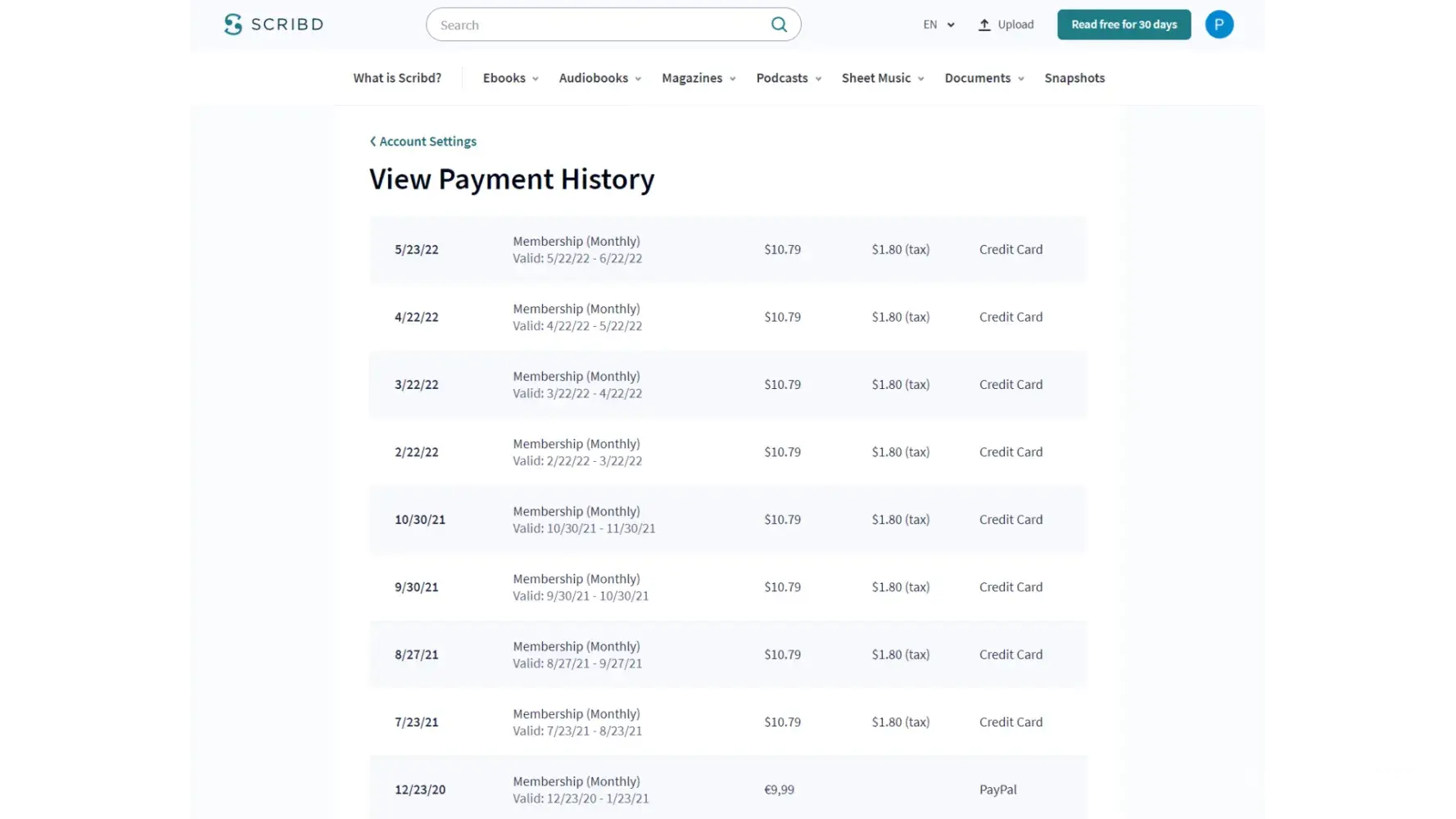
Task: Expand the Podcasts dropdown
Action: click(788, 78)
